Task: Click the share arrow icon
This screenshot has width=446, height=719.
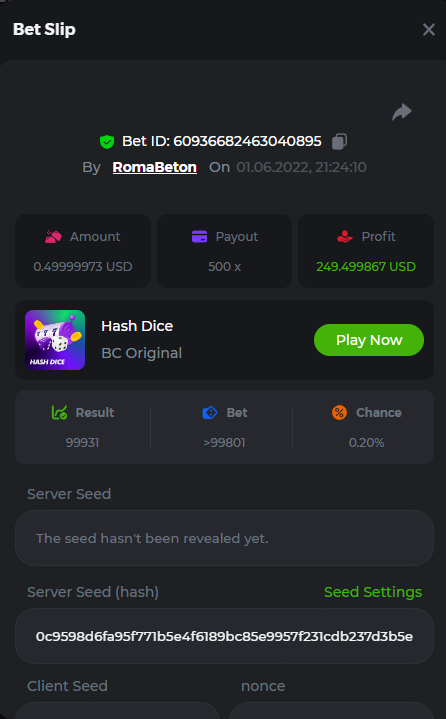Action: [x=402, y=112]
